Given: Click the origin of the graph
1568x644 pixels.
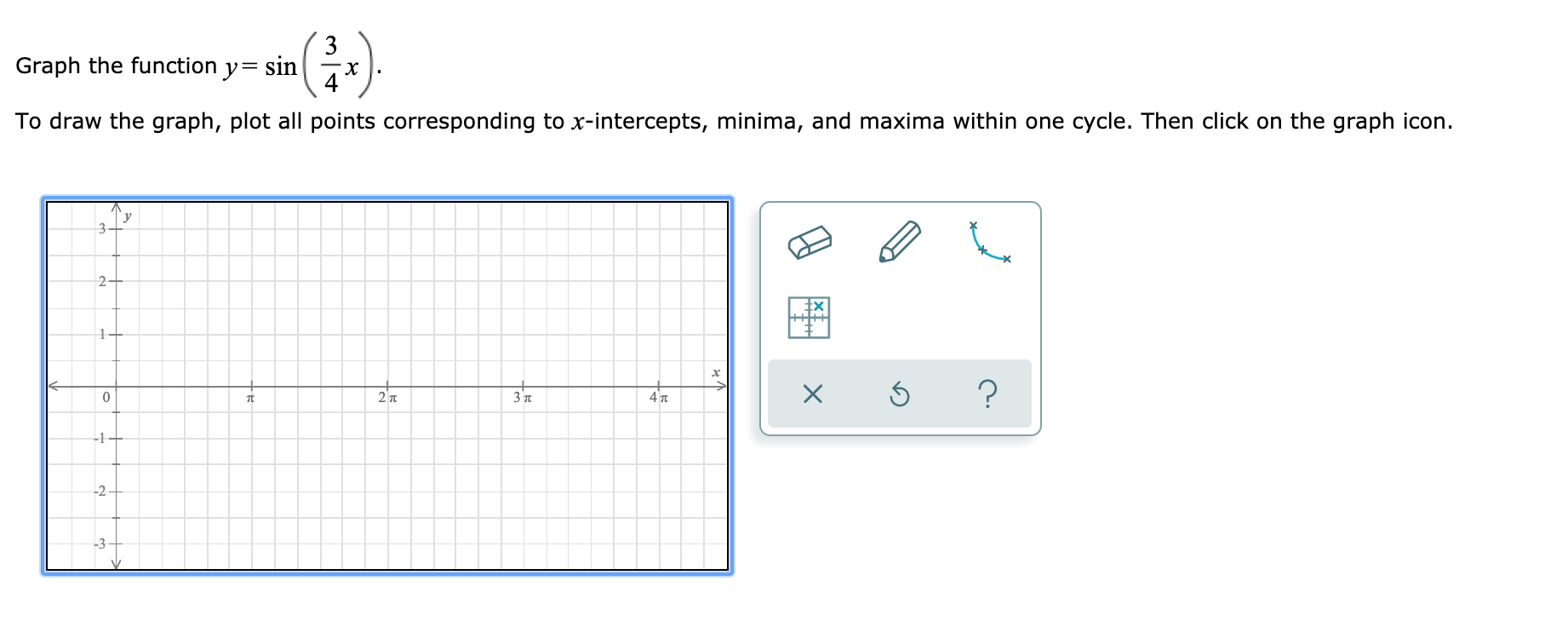Looking at the screenshot, I should click(117, 386).
